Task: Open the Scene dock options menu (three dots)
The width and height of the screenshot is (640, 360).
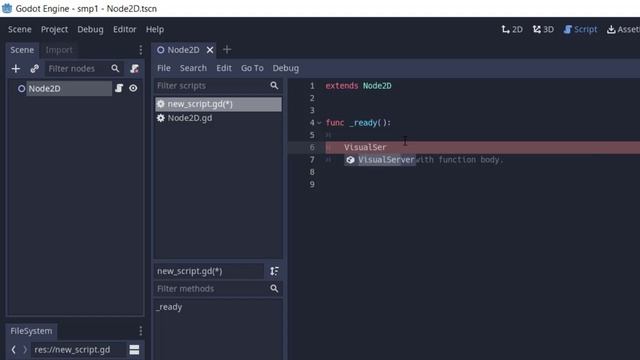Action: [x=140, y=50]
